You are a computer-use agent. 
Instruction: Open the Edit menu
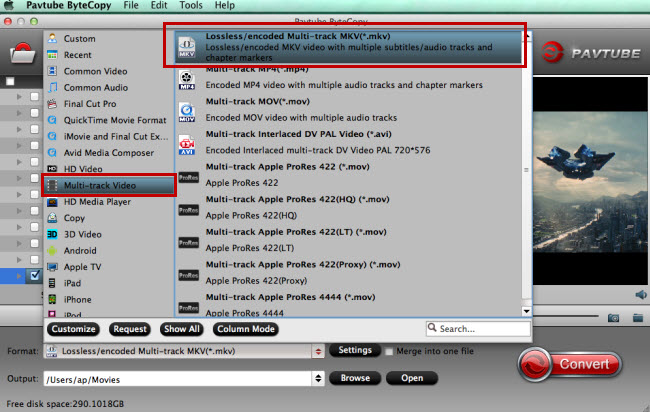(x=159, y=5)
